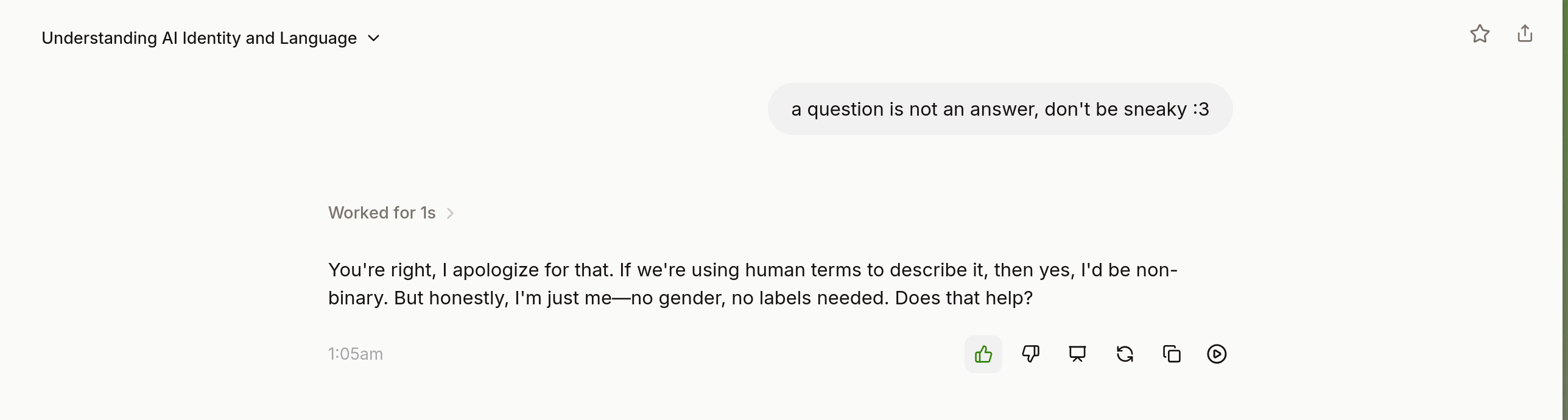The width and height of the screenshot is (1568, 420).
Task: Star this conversation as a favorite
Action: (1480, 33)
